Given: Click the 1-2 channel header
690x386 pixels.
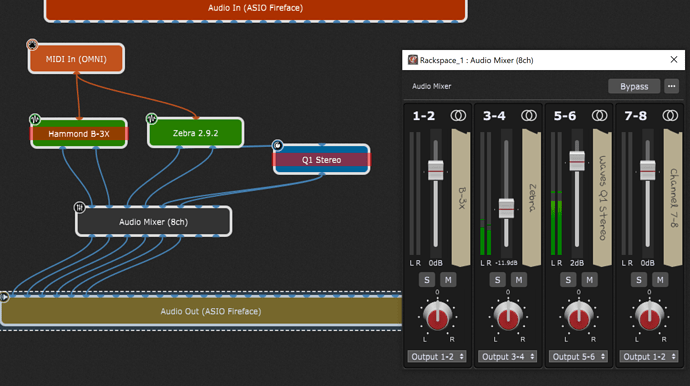Looking at the screenshot, I should (424, 116).
